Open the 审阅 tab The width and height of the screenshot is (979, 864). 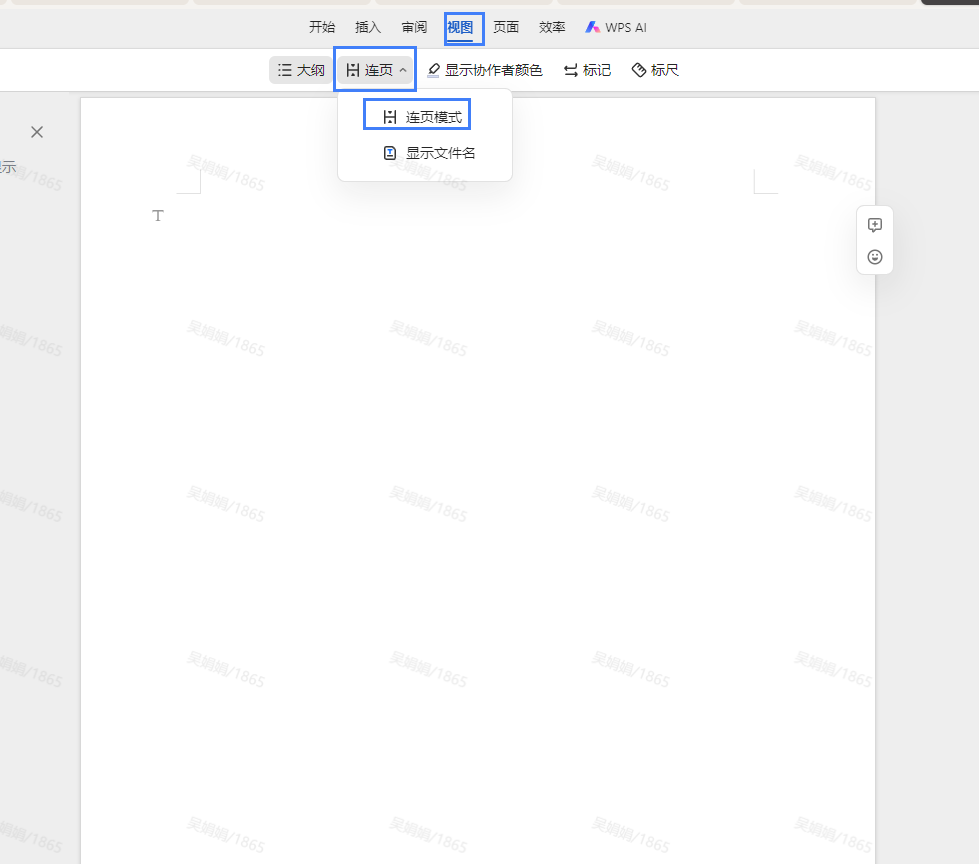click(x=414, y=27)
